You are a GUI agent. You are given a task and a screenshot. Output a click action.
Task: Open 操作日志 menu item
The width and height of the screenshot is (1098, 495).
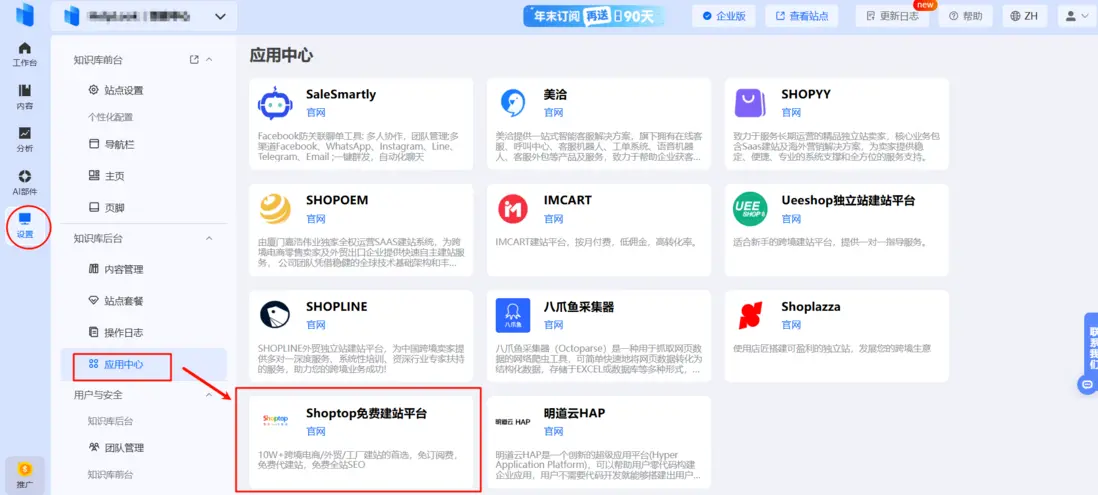pyautogui.click(x=116, y=333)
